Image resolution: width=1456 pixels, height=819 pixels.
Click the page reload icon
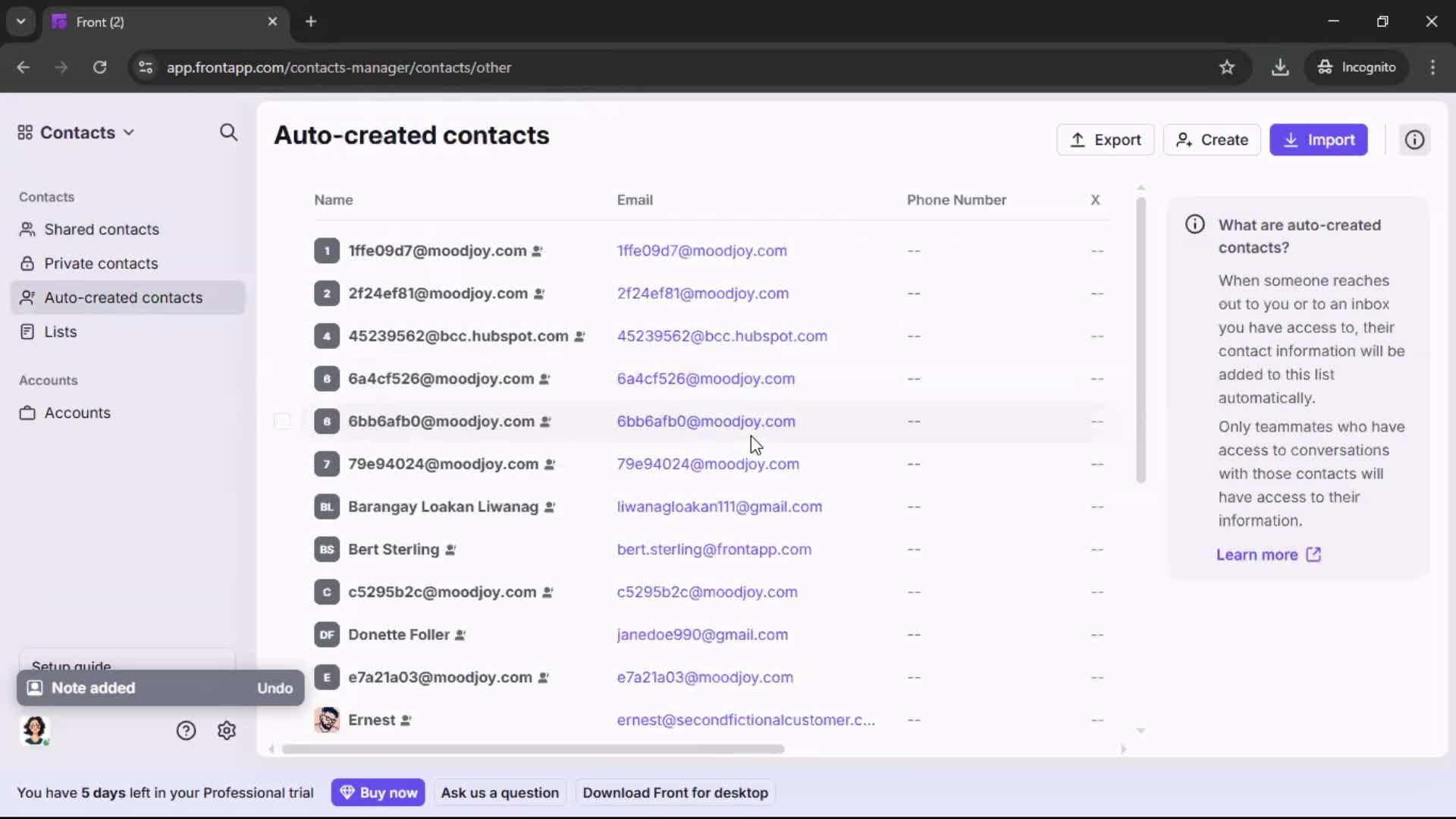click(99, 67)
